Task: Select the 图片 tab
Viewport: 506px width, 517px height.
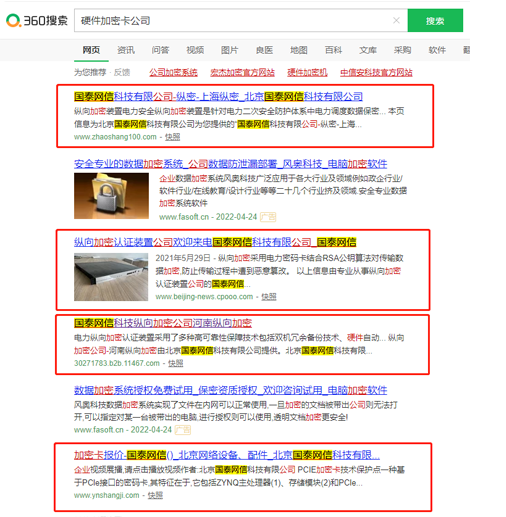Action: pyautogui.click(x=230, y=50)
